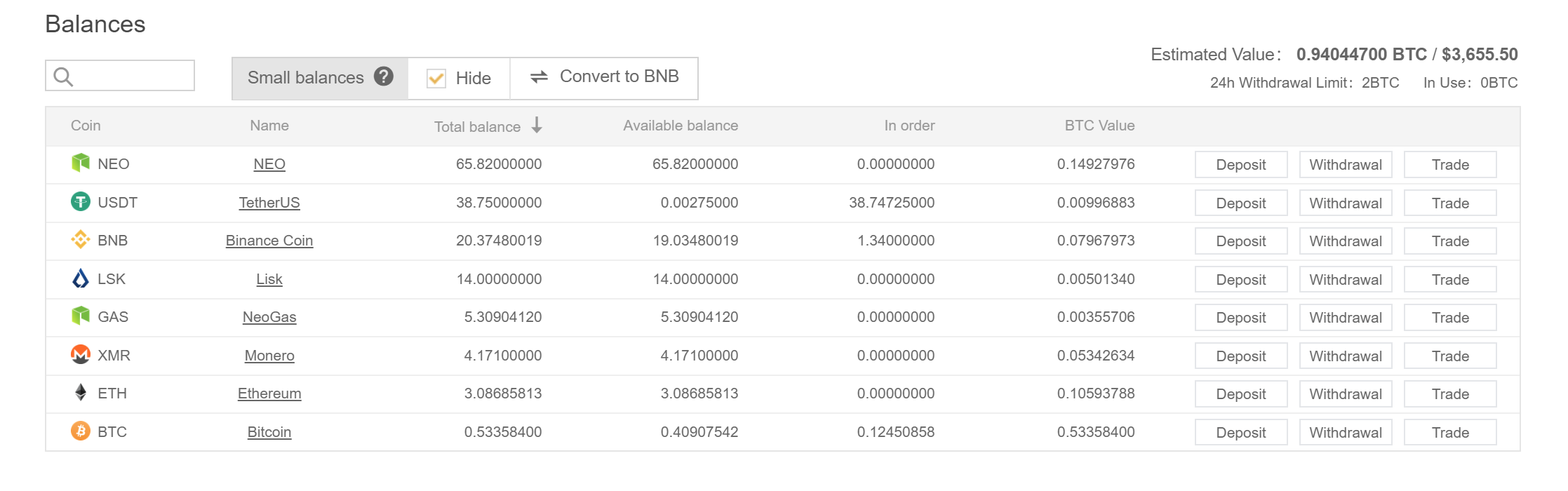Screen dimensions: 1568x491
Task: Open the Small balances help question mark
Action: click(x=384, y=76)
